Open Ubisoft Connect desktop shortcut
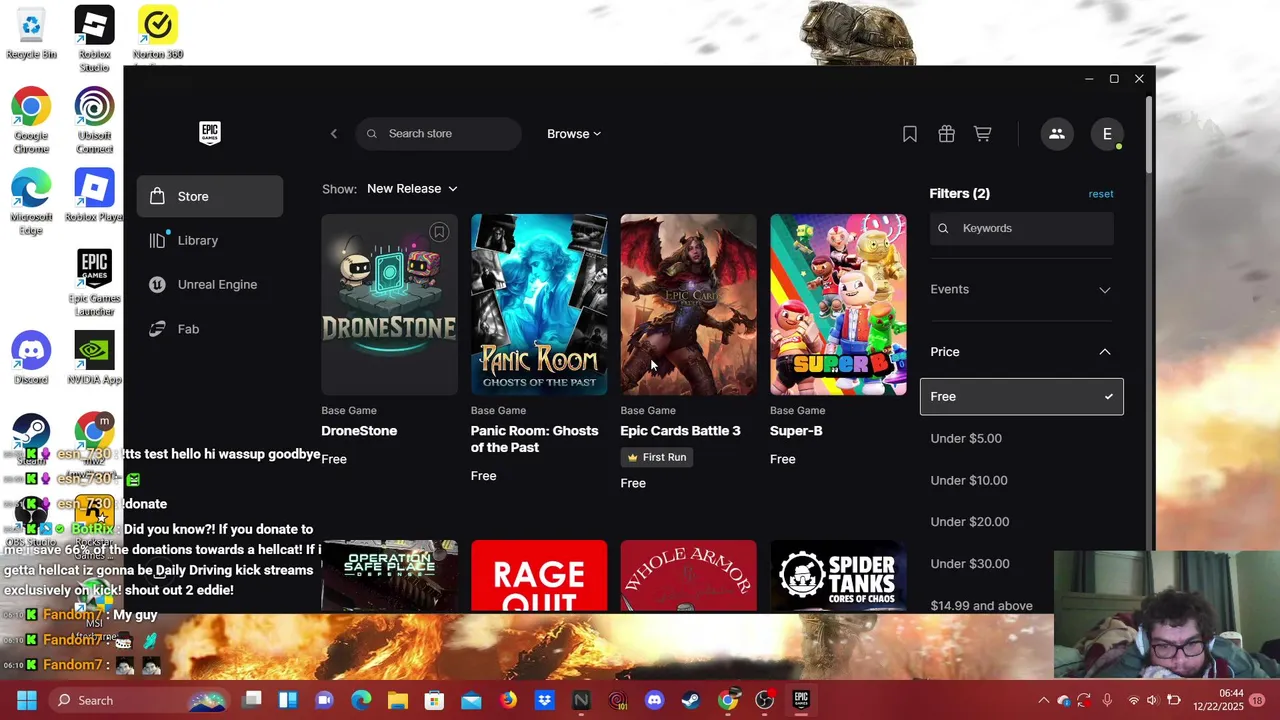This screenshot has width=1280, height=720. [x=94, y=120]
